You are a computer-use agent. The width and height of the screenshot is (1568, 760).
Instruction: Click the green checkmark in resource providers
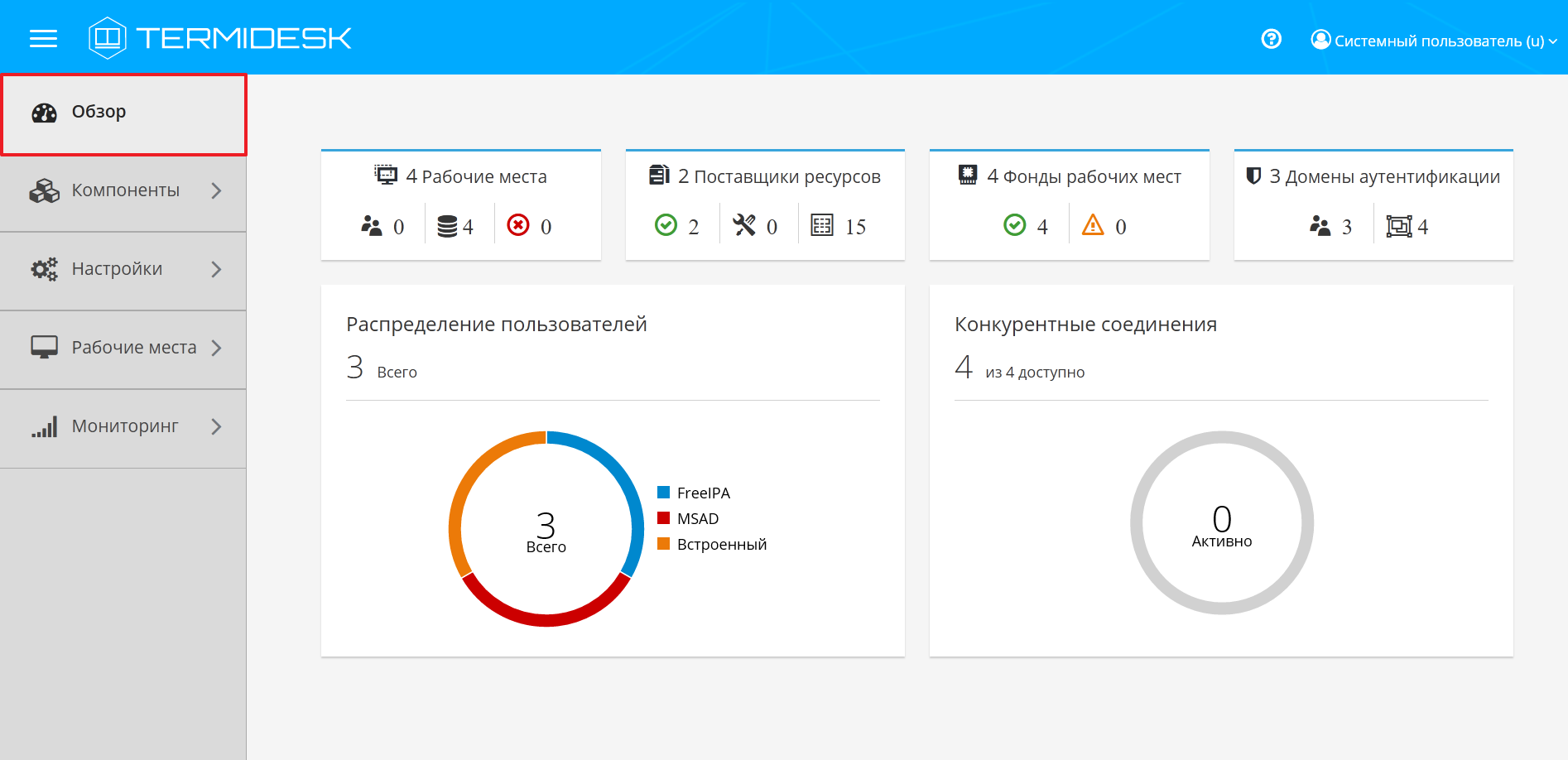pyautogui.click(x=666, y=225)
